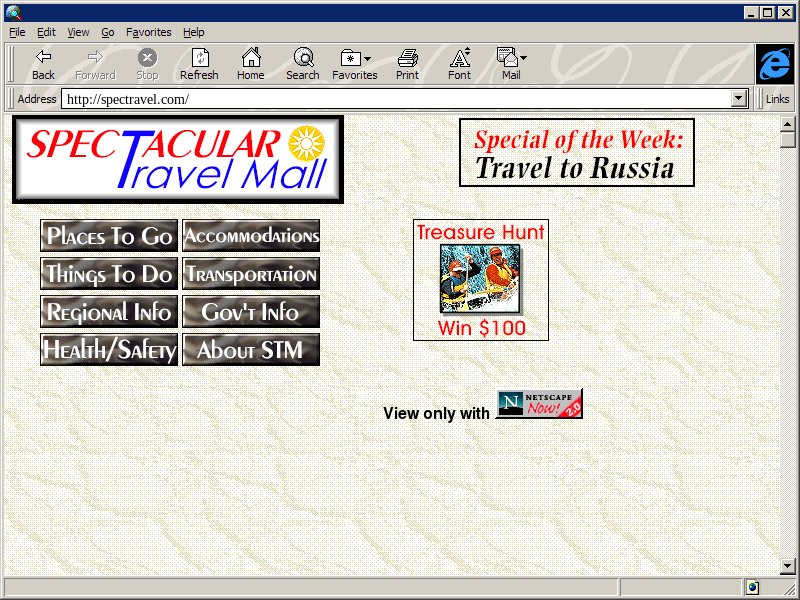
Task: Click the Back arrow toolbar icon
Action: (43, 58)
